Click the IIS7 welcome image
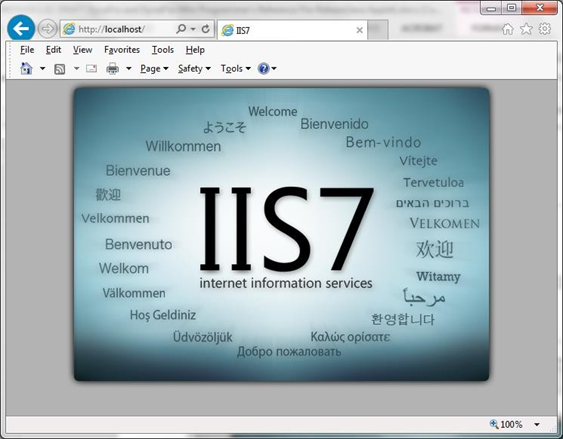Viewport: 563px width, 439px height. [x=282, y=234]
